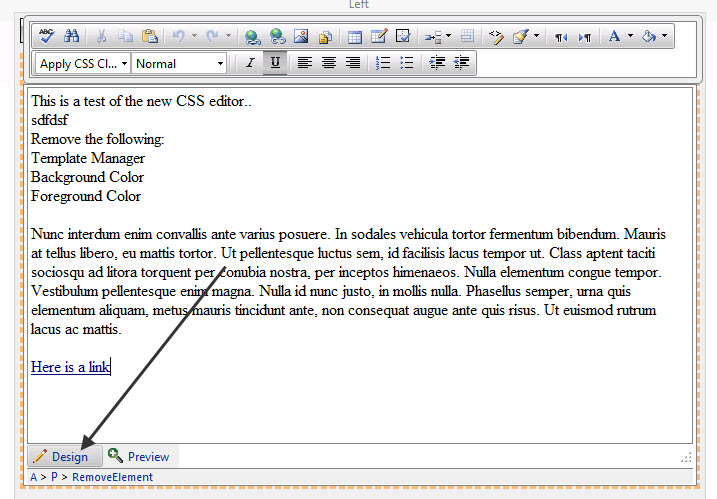The height and width of the screenshot is (499, 717).
Task: Click the editor resize grip corner
Action: coord(686,457)
